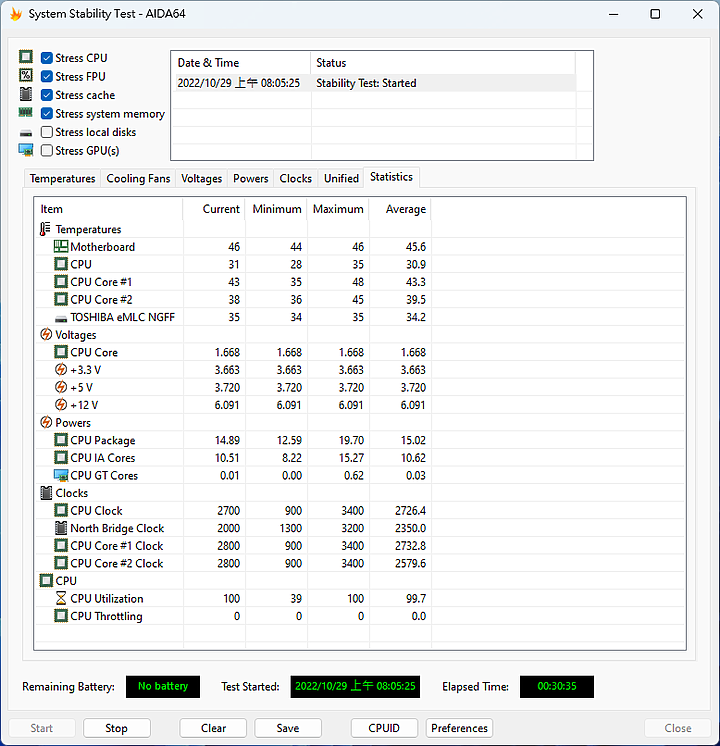Switch to the Clocks tab
Image resolution: width=720 pixels, height=746 pixels.
pyautogui.click(x=296, y=178)
